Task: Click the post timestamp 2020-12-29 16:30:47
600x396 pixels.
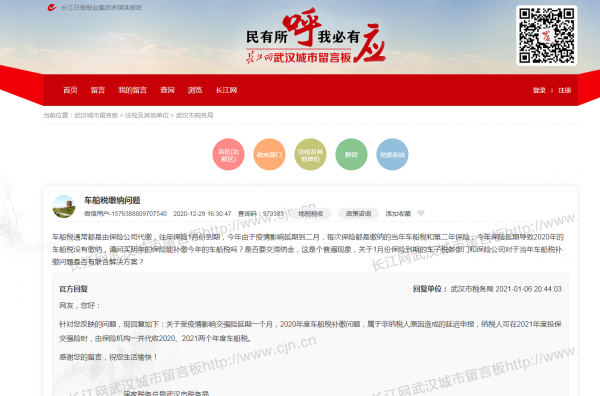Action: point(202,213)
